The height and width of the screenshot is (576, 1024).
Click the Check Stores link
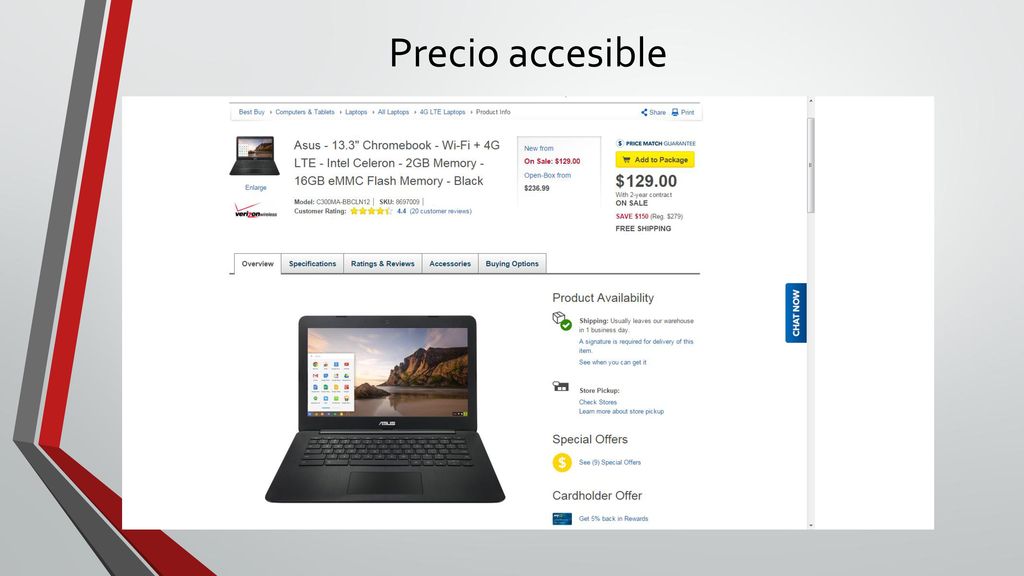[598, 402]
